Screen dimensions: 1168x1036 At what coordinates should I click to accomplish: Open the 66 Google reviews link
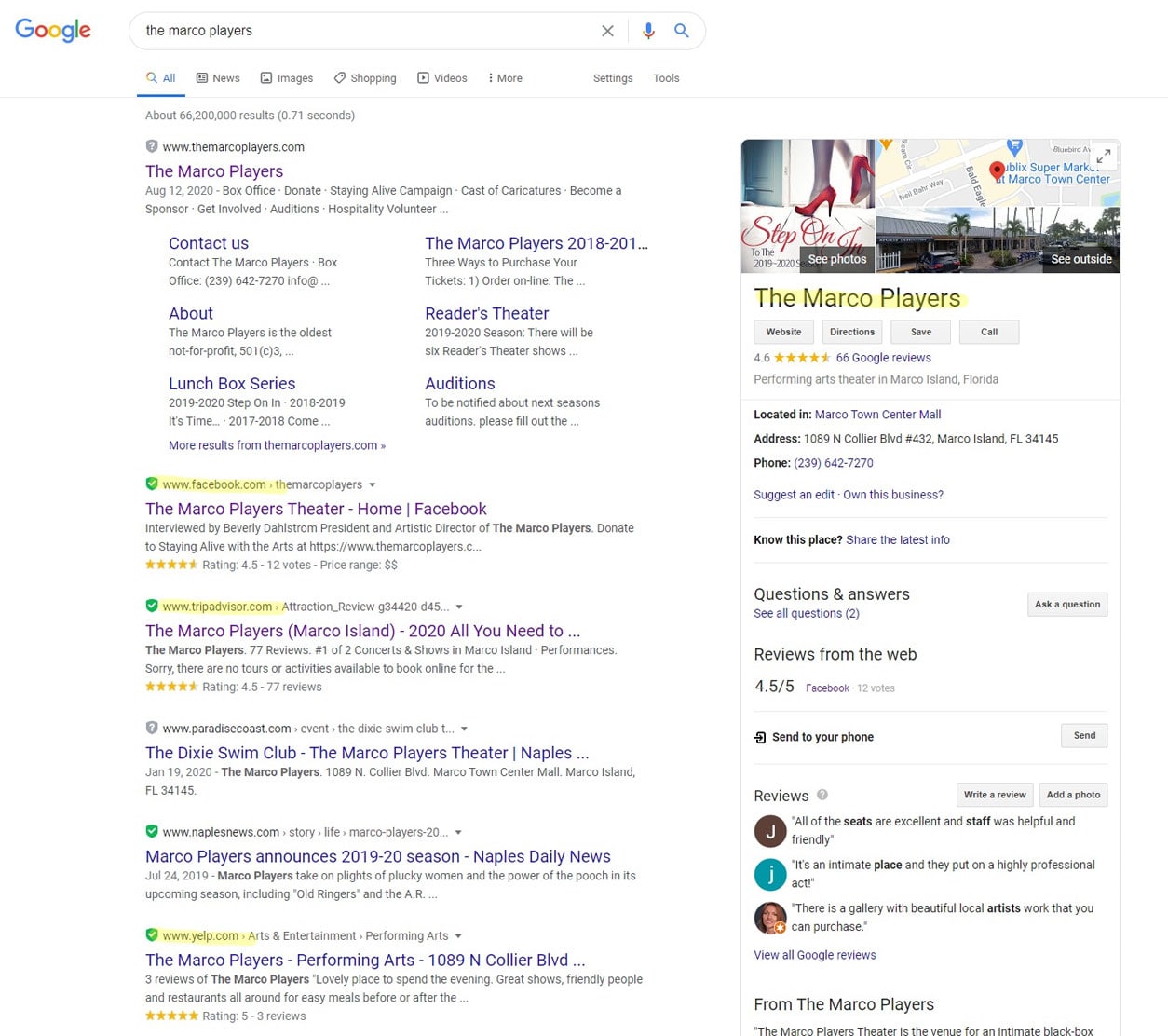[883, 358]
